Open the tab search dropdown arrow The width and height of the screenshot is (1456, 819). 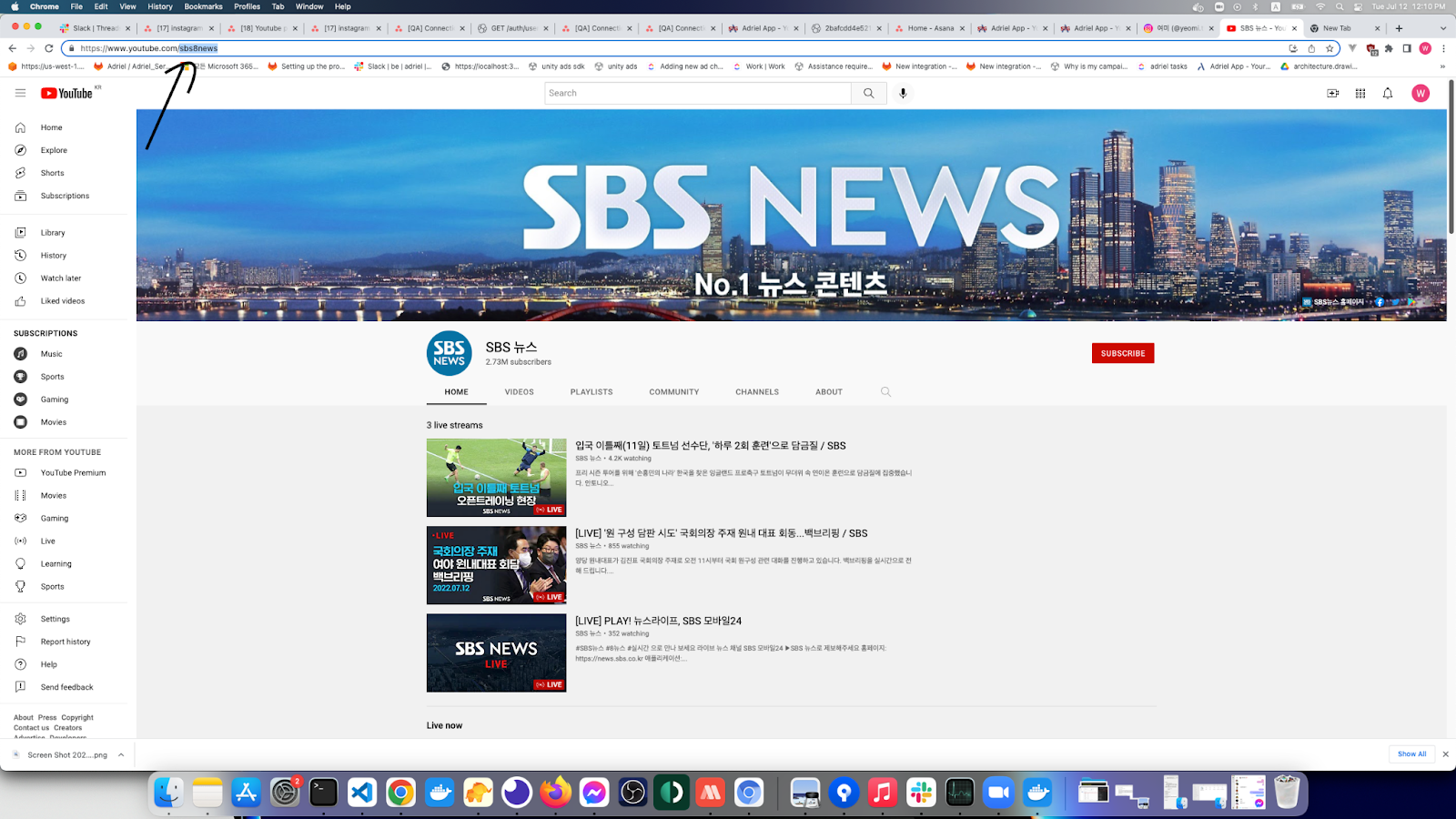coord(1442,28)
